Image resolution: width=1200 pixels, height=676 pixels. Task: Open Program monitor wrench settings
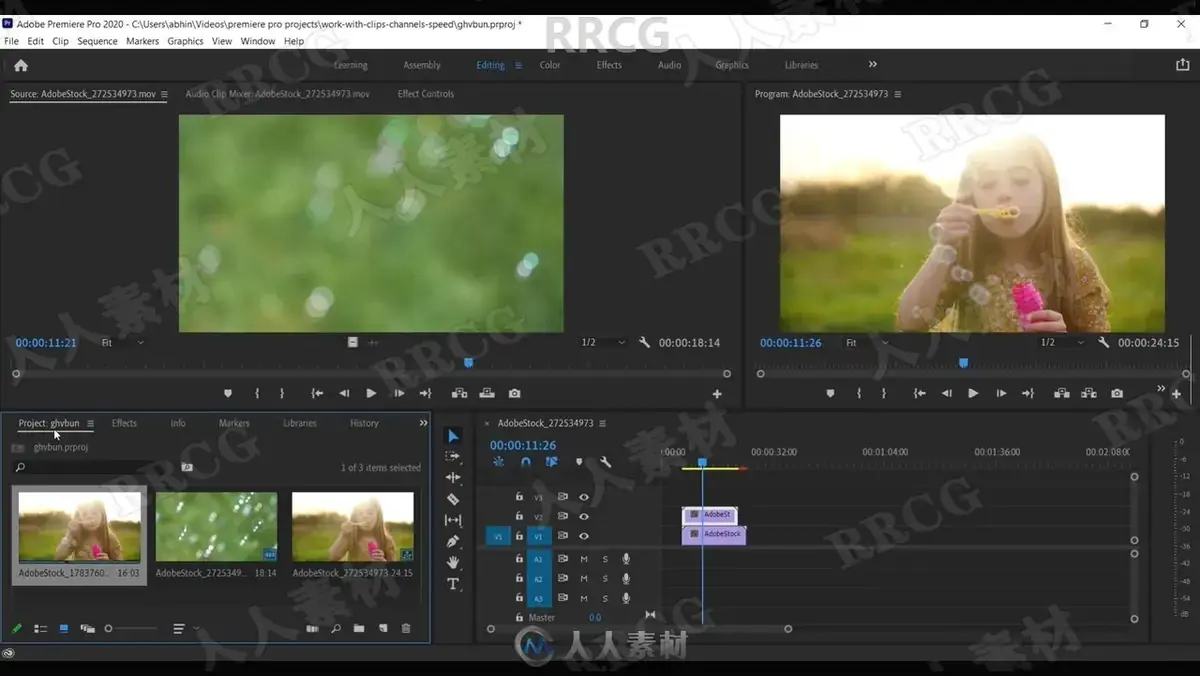point(1103,342)
